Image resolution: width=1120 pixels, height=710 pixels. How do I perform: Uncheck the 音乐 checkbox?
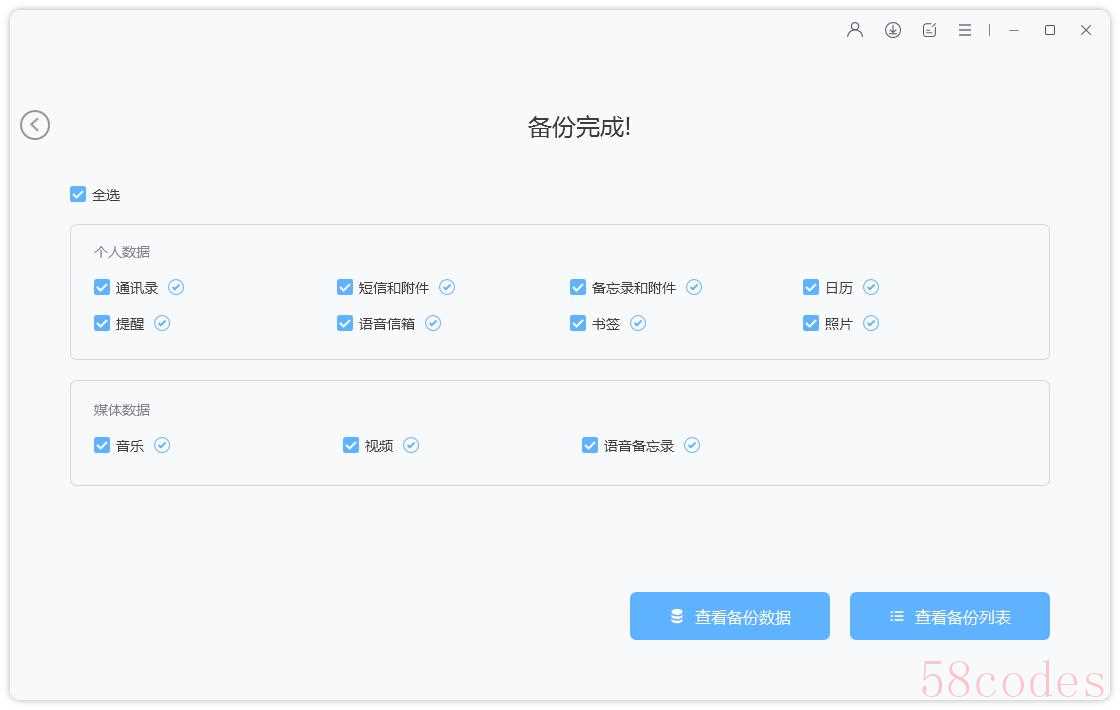101,446
